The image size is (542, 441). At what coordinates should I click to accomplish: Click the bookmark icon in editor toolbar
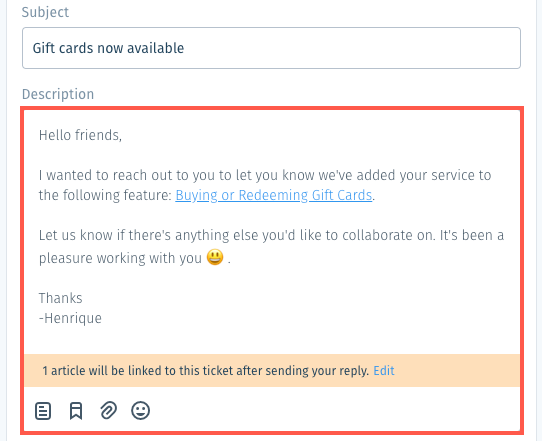tap(76, 411)
